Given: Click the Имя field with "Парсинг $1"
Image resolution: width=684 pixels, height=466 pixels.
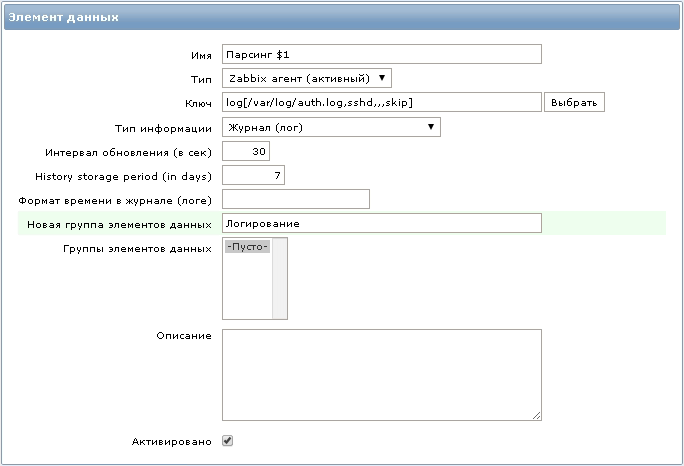Looking at the screenshot, I should click(x=381, y=54).
